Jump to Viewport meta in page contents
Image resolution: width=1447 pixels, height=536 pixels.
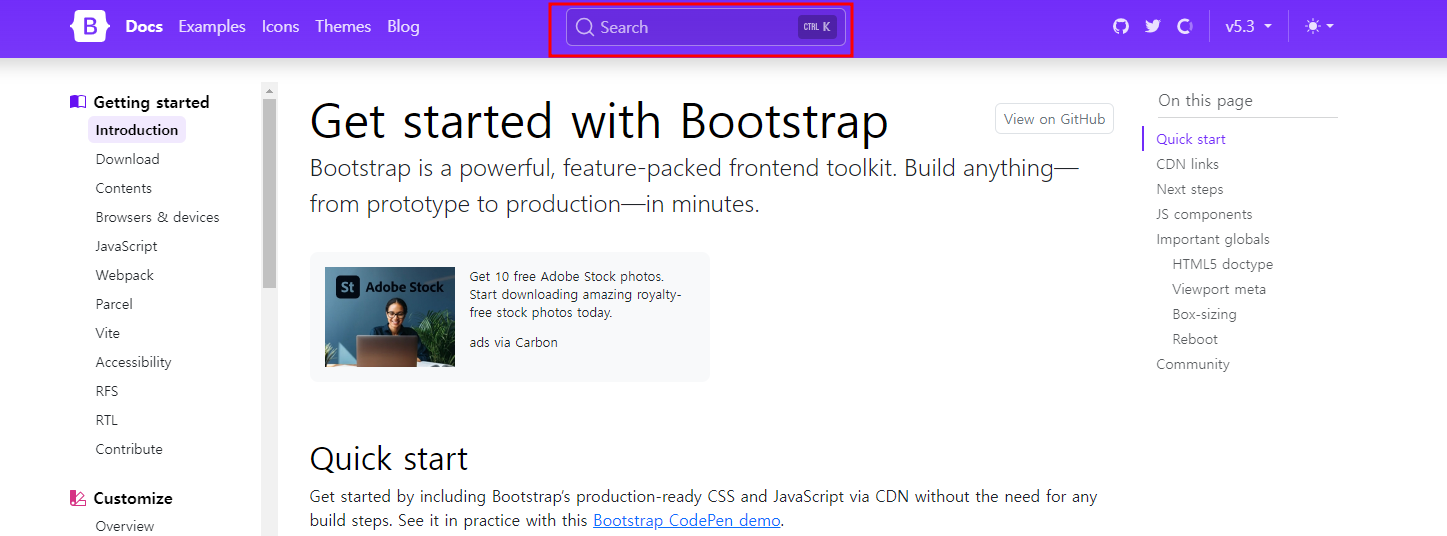click(1219, 289)
